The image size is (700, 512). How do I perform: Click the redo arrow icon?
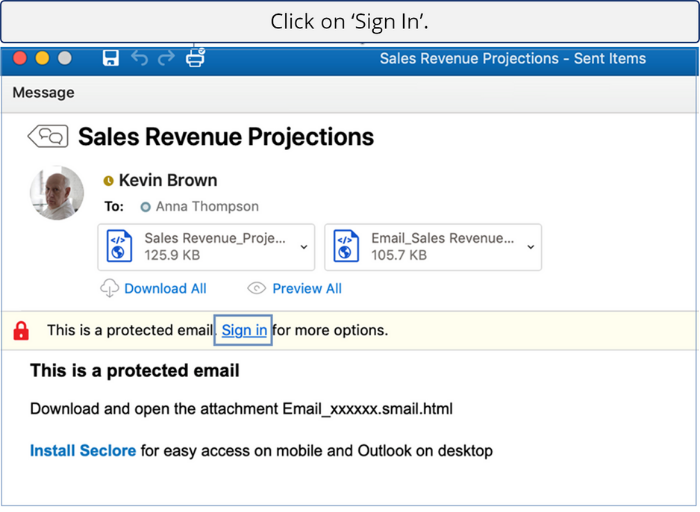tap(166, 58)
